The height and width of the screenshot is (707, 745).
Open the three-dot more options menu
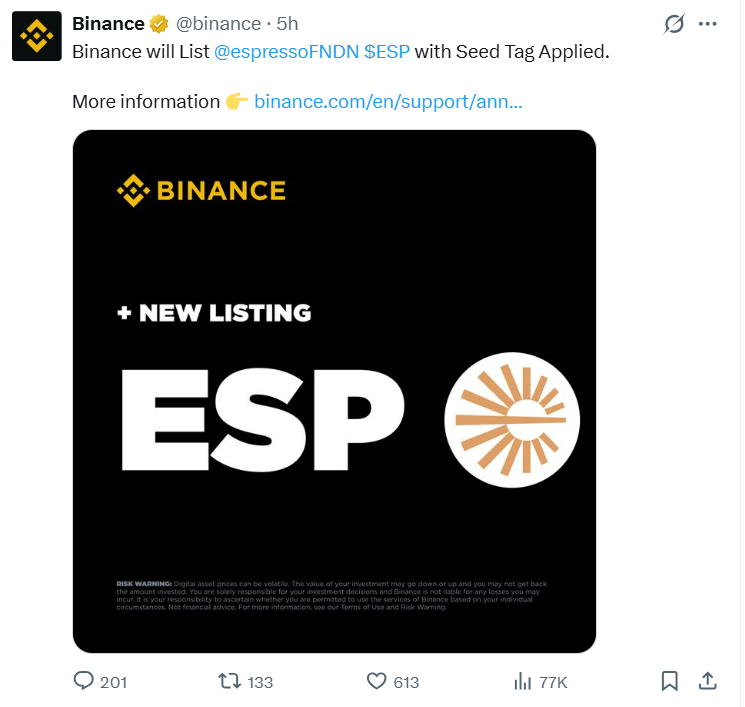click(708, 24)
